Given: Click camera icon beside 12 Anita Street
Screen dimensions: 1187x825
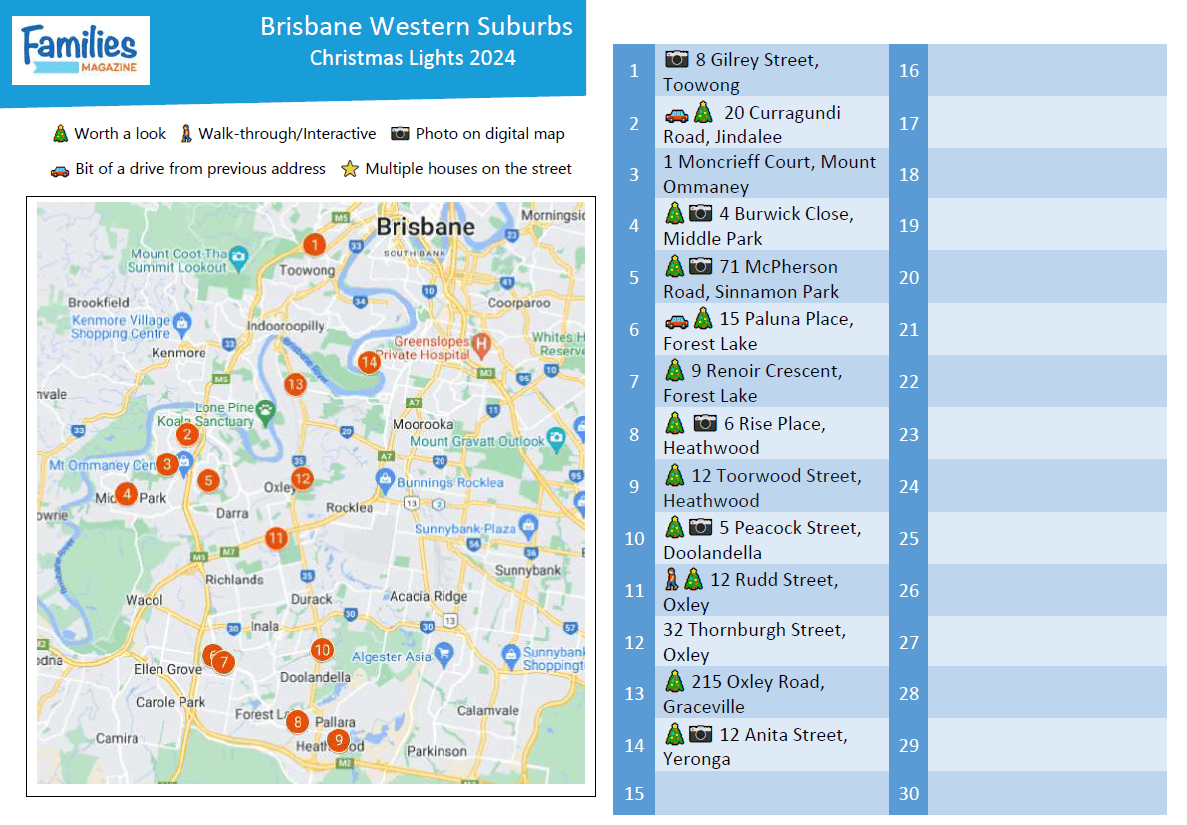Looking at the screenshot, I should coord(700,734).
